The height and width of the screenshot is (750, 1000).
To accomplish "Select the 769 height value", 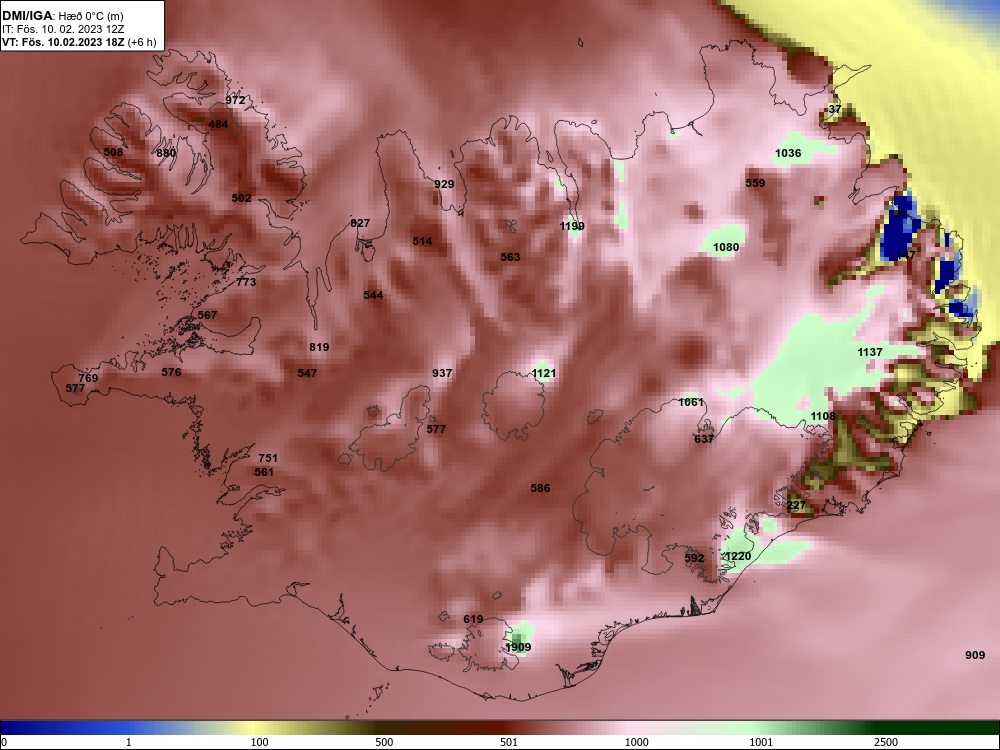I will tap(88, 378).
